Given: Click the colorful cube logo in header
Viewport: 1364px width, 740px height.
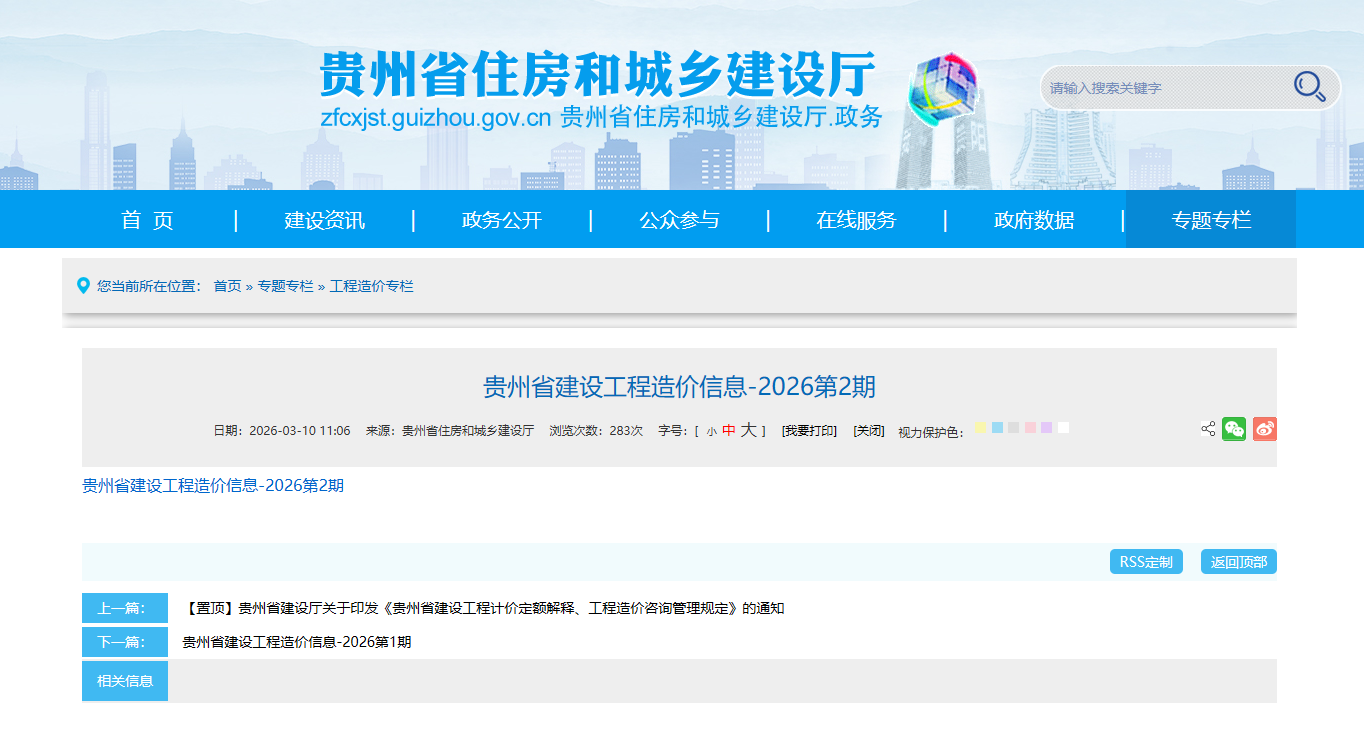Looking at the screenshot, I should point(942,88).
